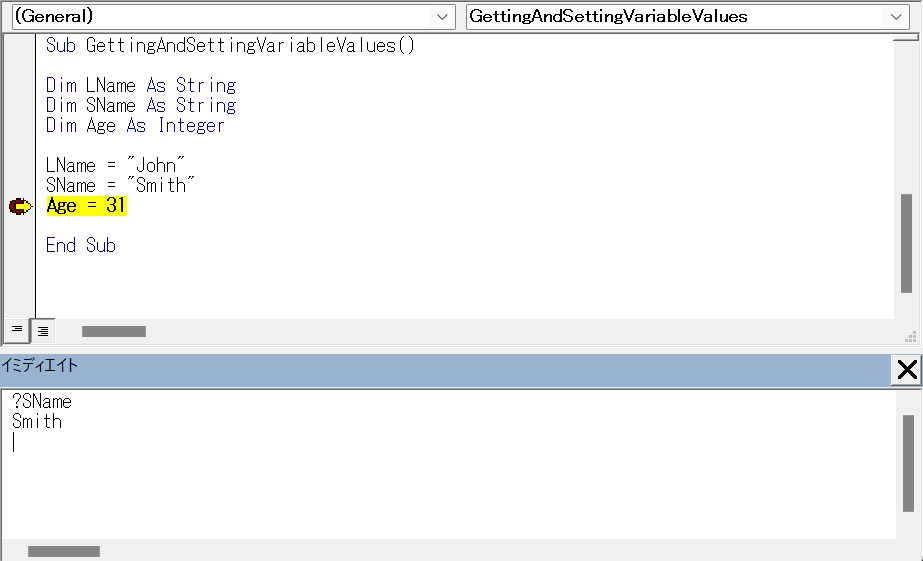Click the Sub GettingAndSettingVariableValues() line
This screenshot has height=561, width=923.
230,46
